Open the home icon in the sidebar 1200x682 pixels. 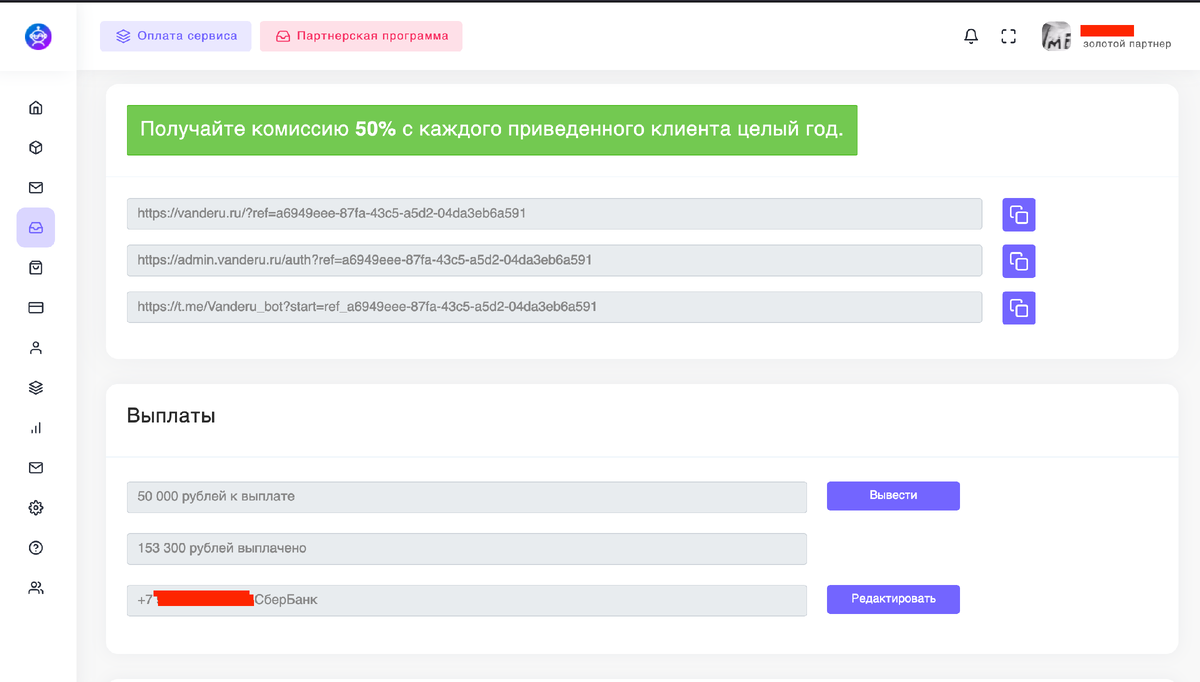pyautogui.click(x=36, y=108)
